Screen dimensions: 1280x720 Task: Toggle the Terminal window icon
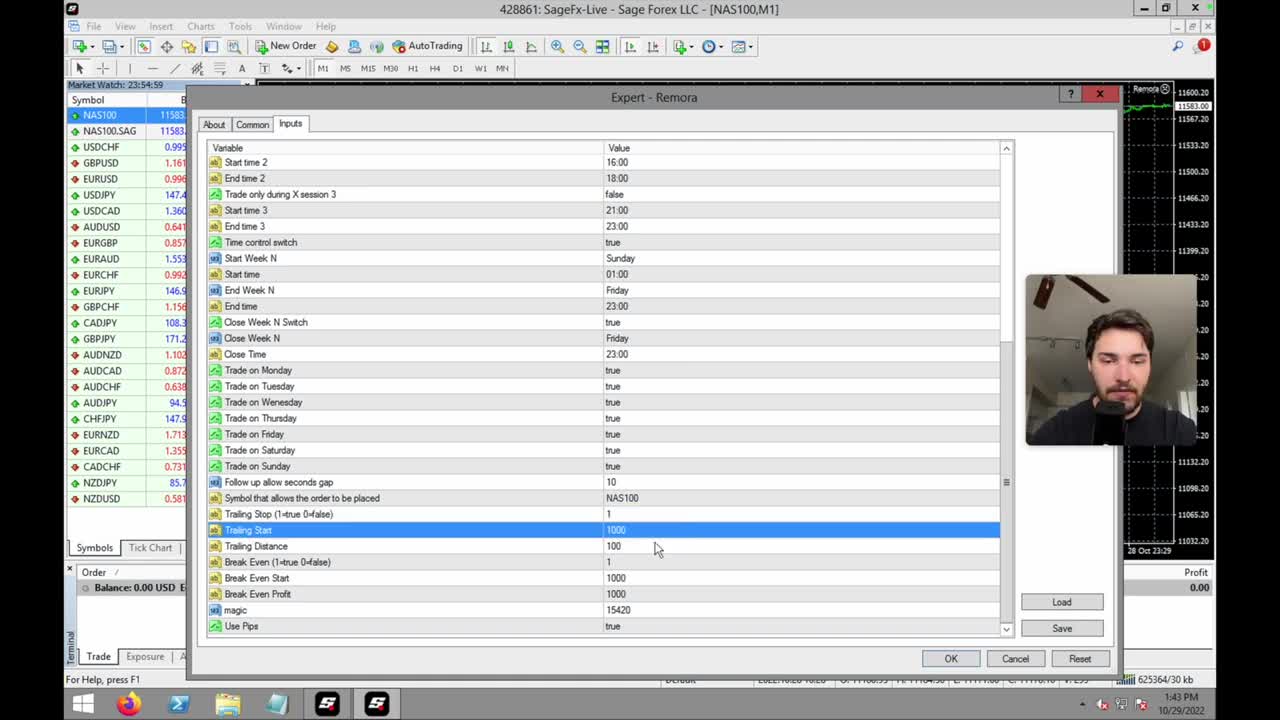(x=211, y=46)
